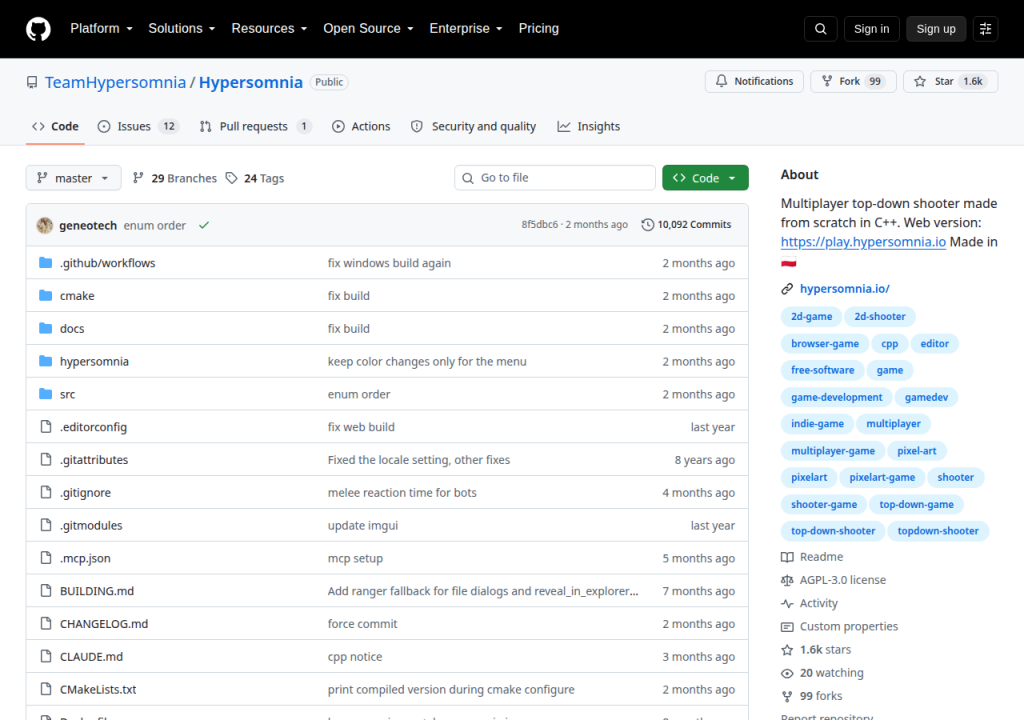
Task: Open the header settings sliders icon
Action: pos(985,29)
